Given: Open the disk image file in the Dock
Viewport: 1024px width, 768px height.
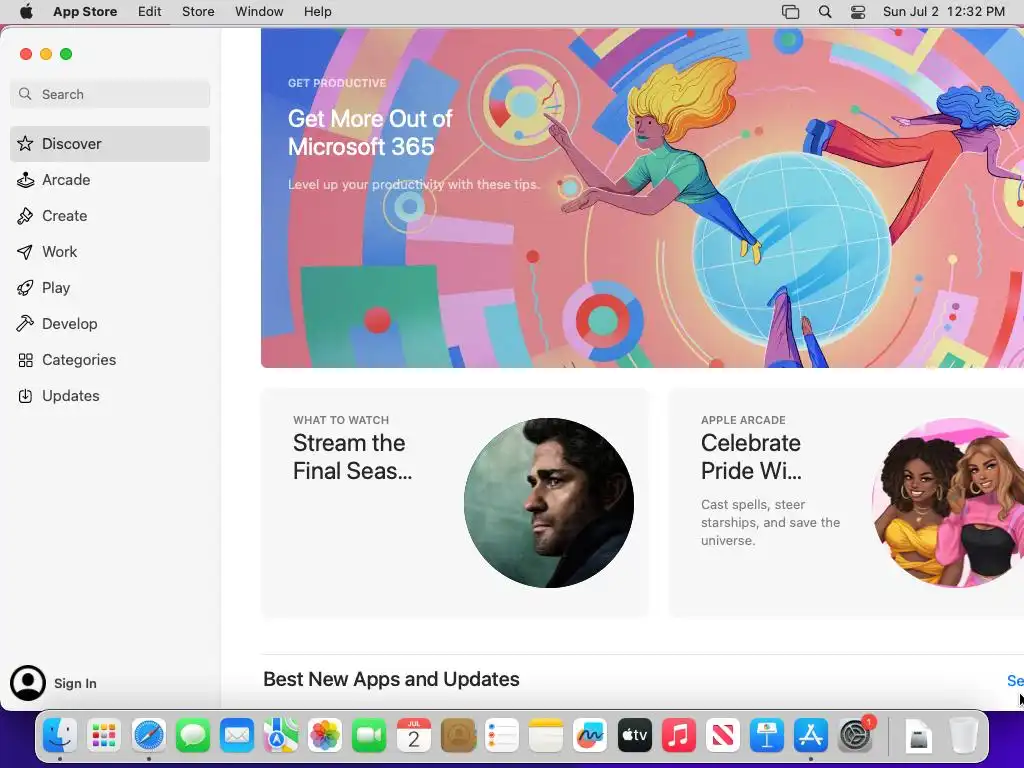Looking at the screenshot, I should 919,737.
